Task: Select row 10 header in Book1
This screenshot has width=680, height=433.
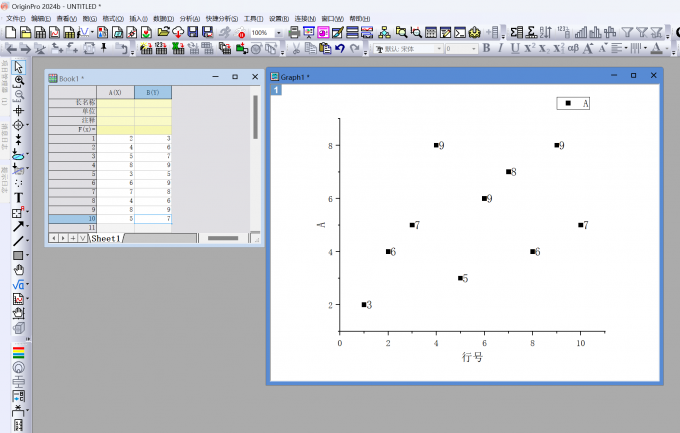Action: click(x=72, y=219)
